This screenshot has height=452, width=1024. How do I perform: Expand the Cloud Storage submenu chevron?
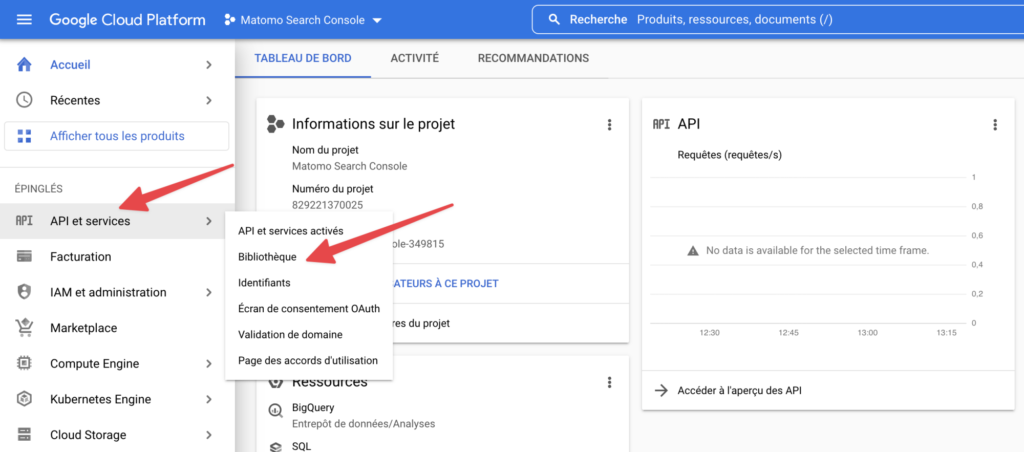[x=208, y=435]
